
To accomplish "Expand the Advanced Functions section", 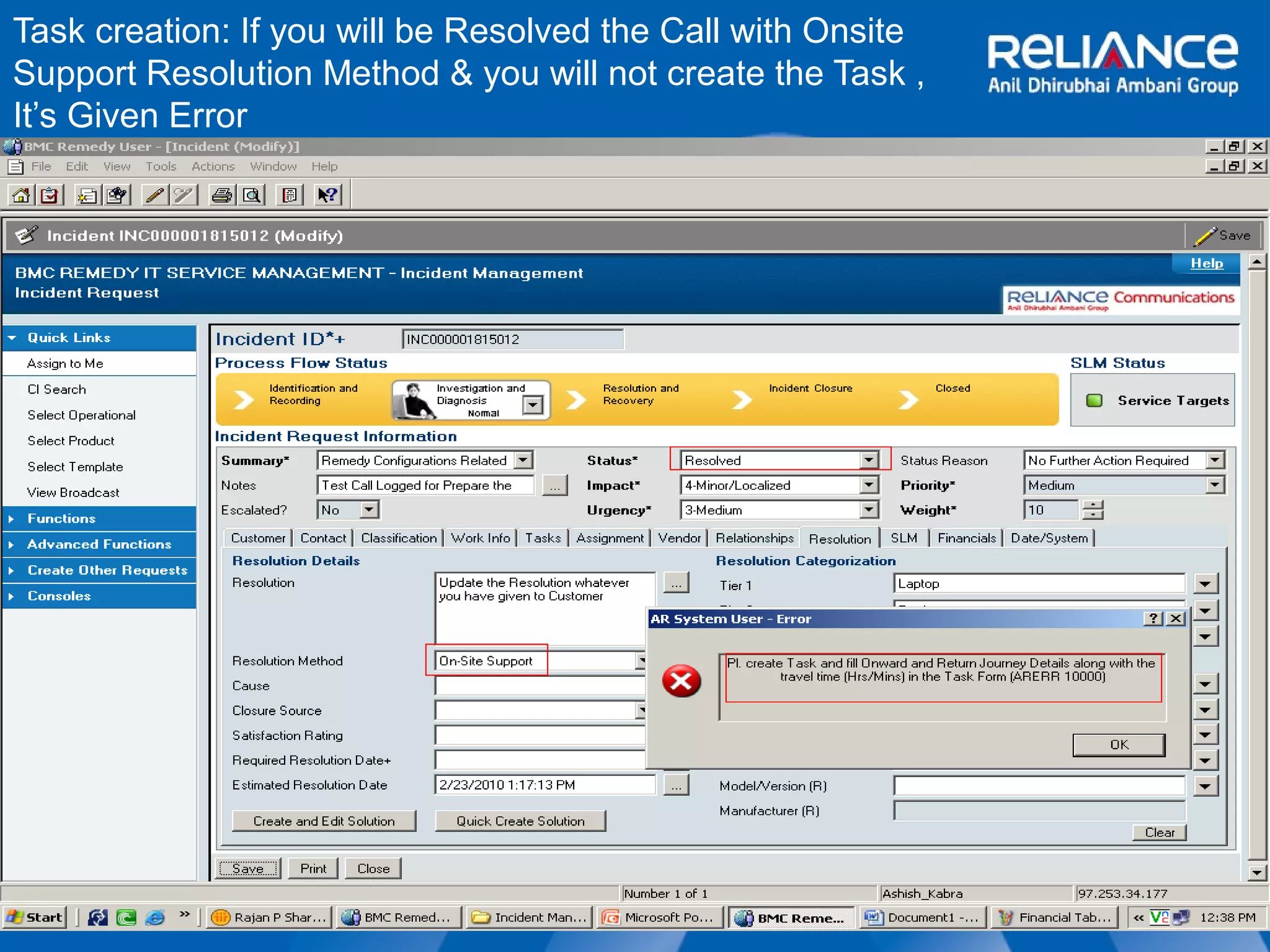I will click(x=11, y=545).
